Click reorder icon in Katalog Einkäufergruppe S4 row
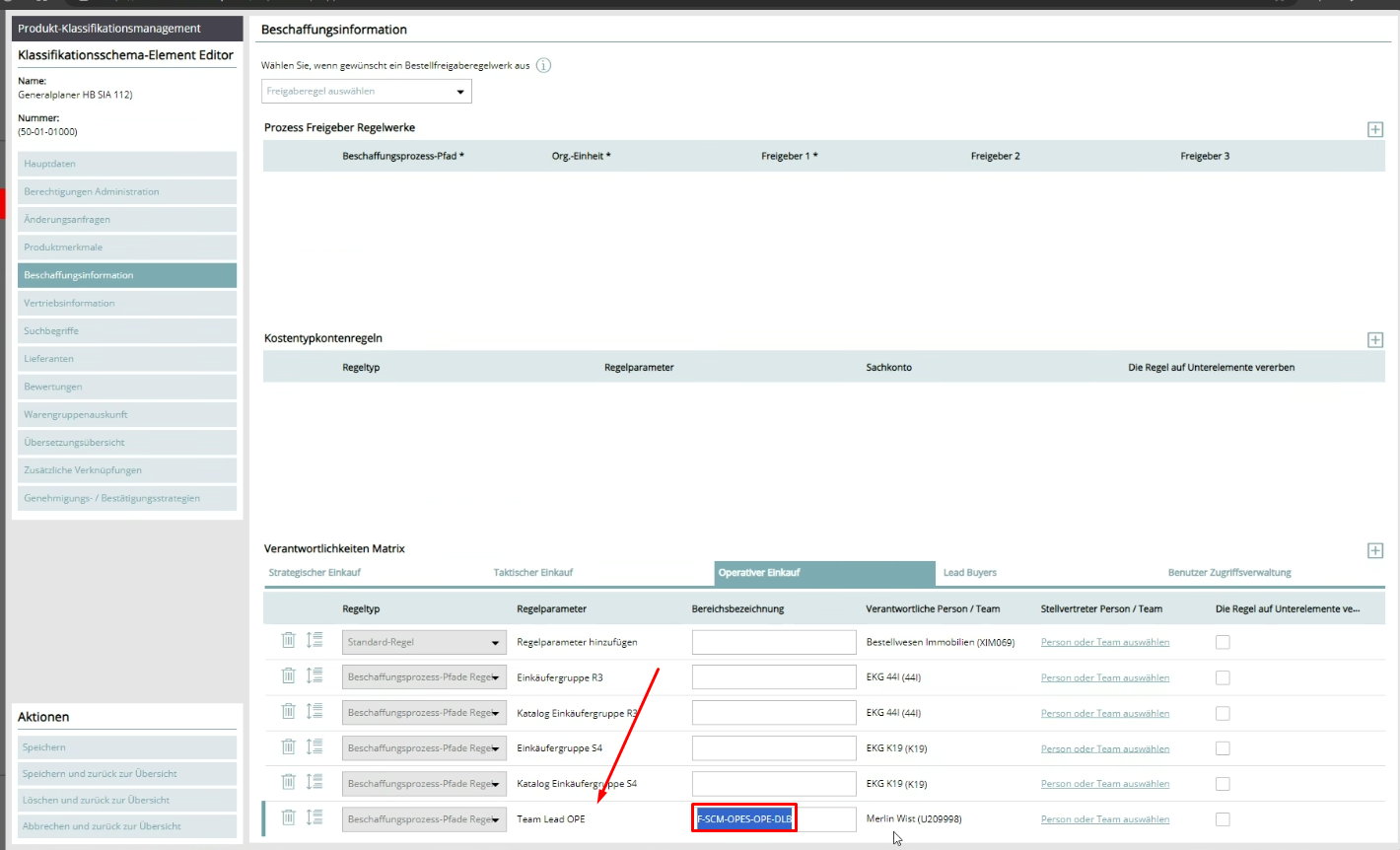Screen dimensions: 1400x850 click(x=315, y=783)
